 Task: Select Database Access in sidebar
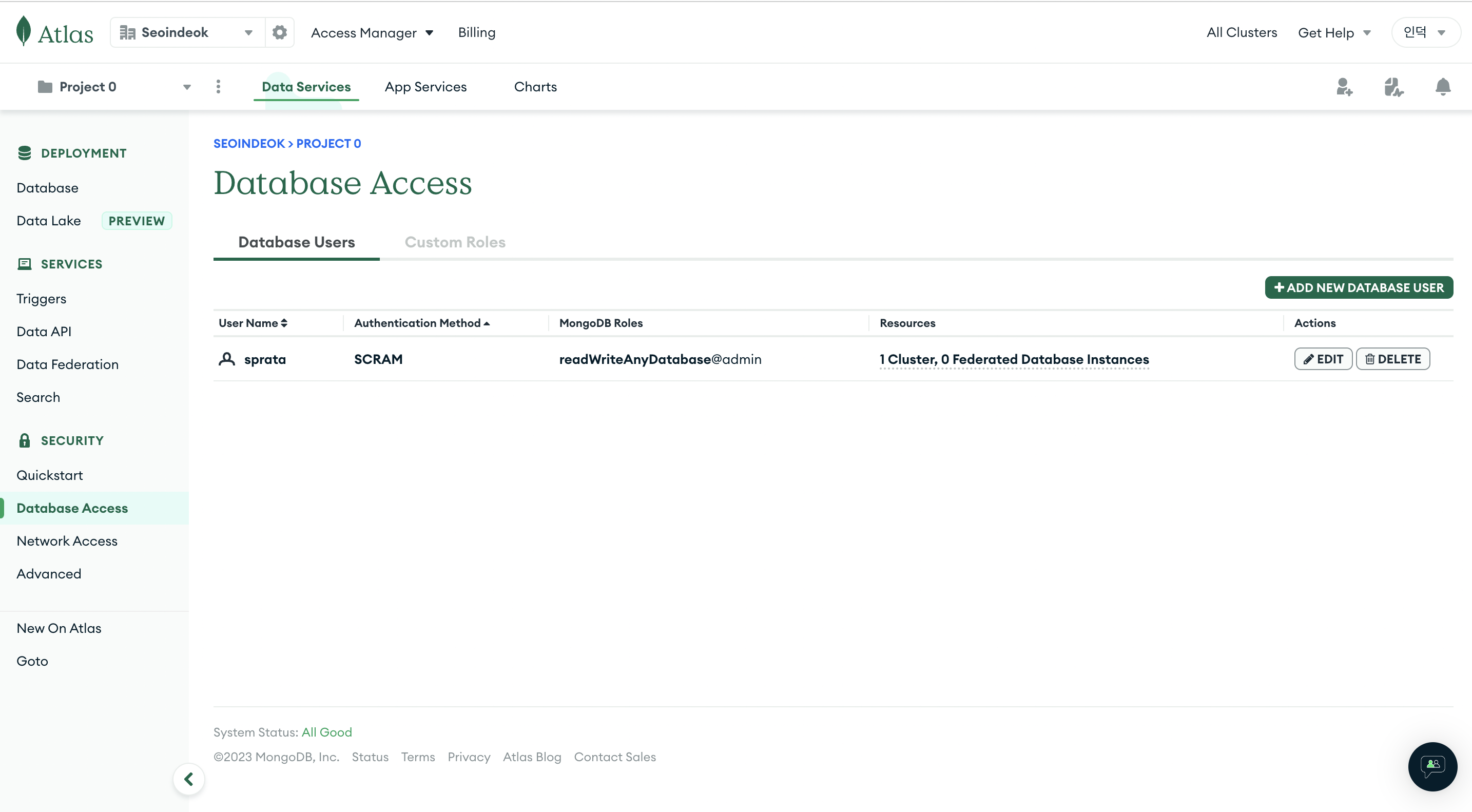(x=94, y=508)
